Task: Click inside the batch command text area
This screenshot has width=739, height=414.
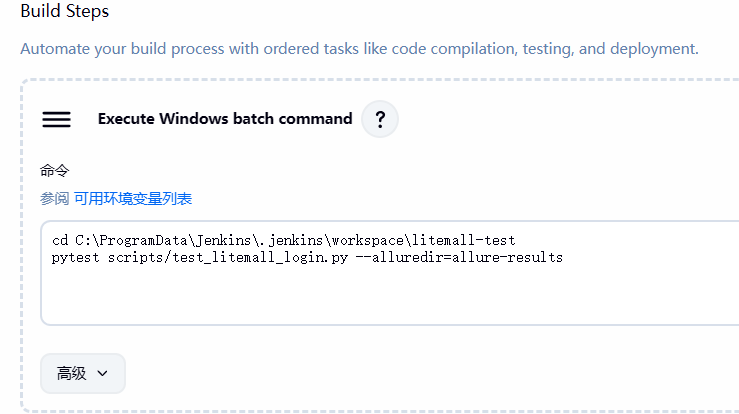Action: click(389, 273)
